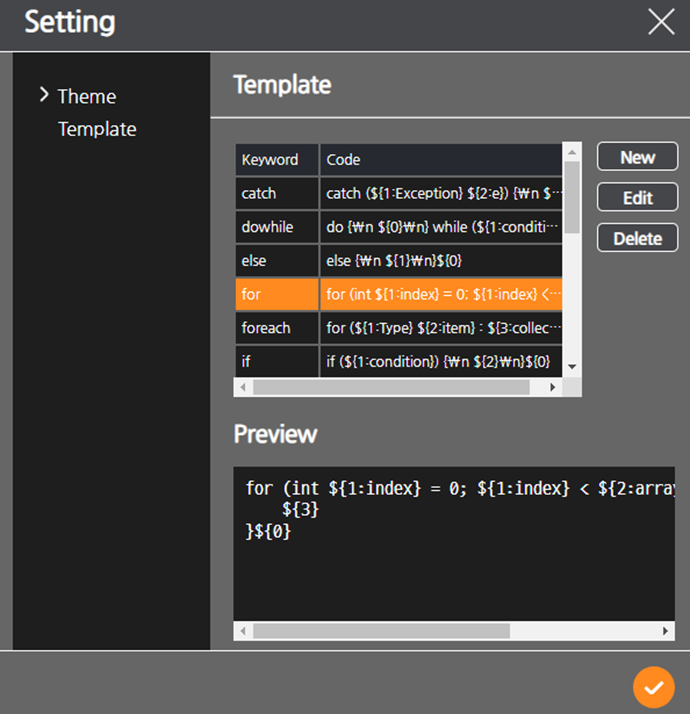Select Template in the left sidebar
This screenshot has width=690, height=714.
point(97,129)
